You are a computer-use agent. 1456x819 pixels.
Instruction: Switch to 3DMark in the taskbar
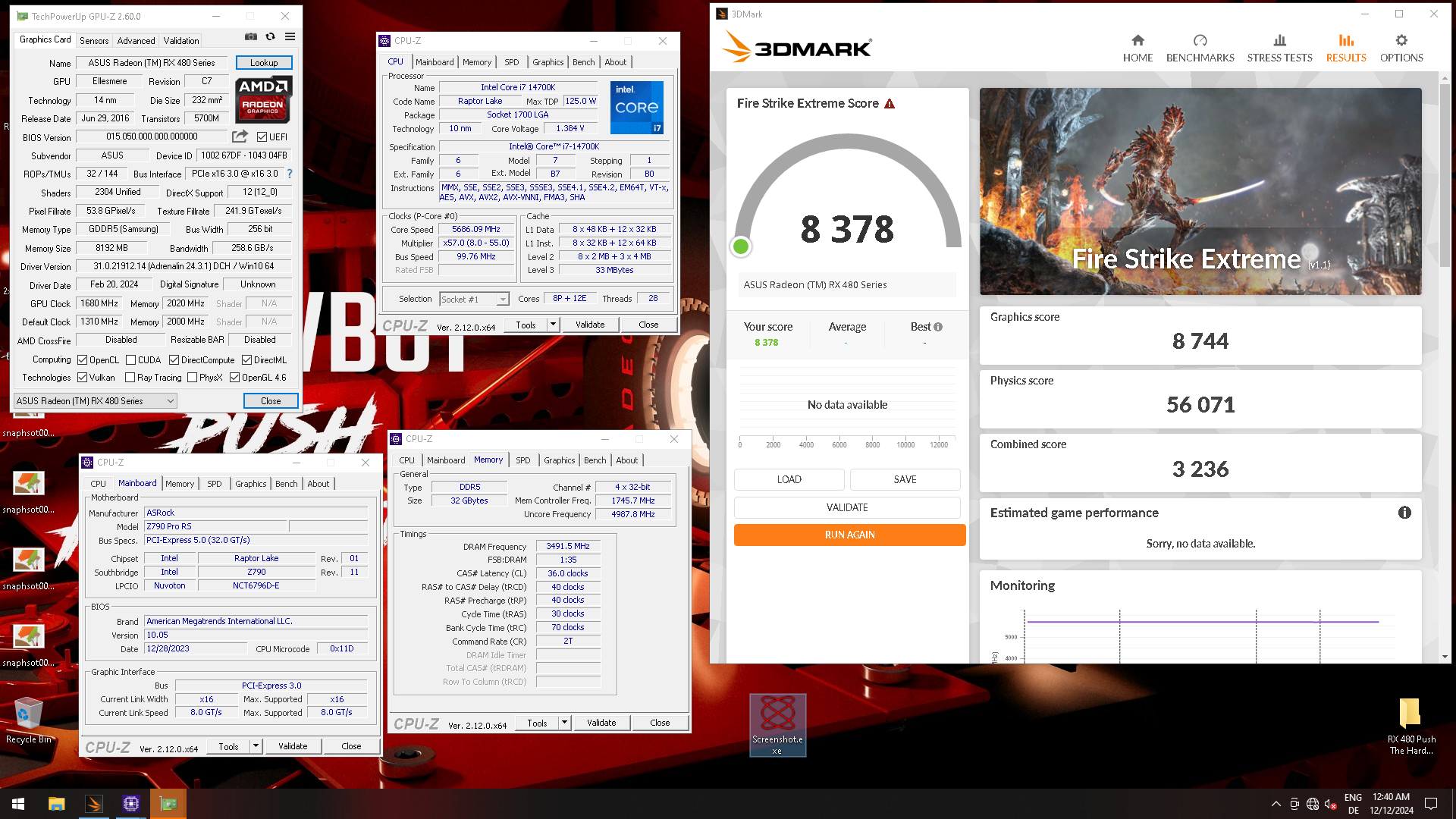[94, 804]
